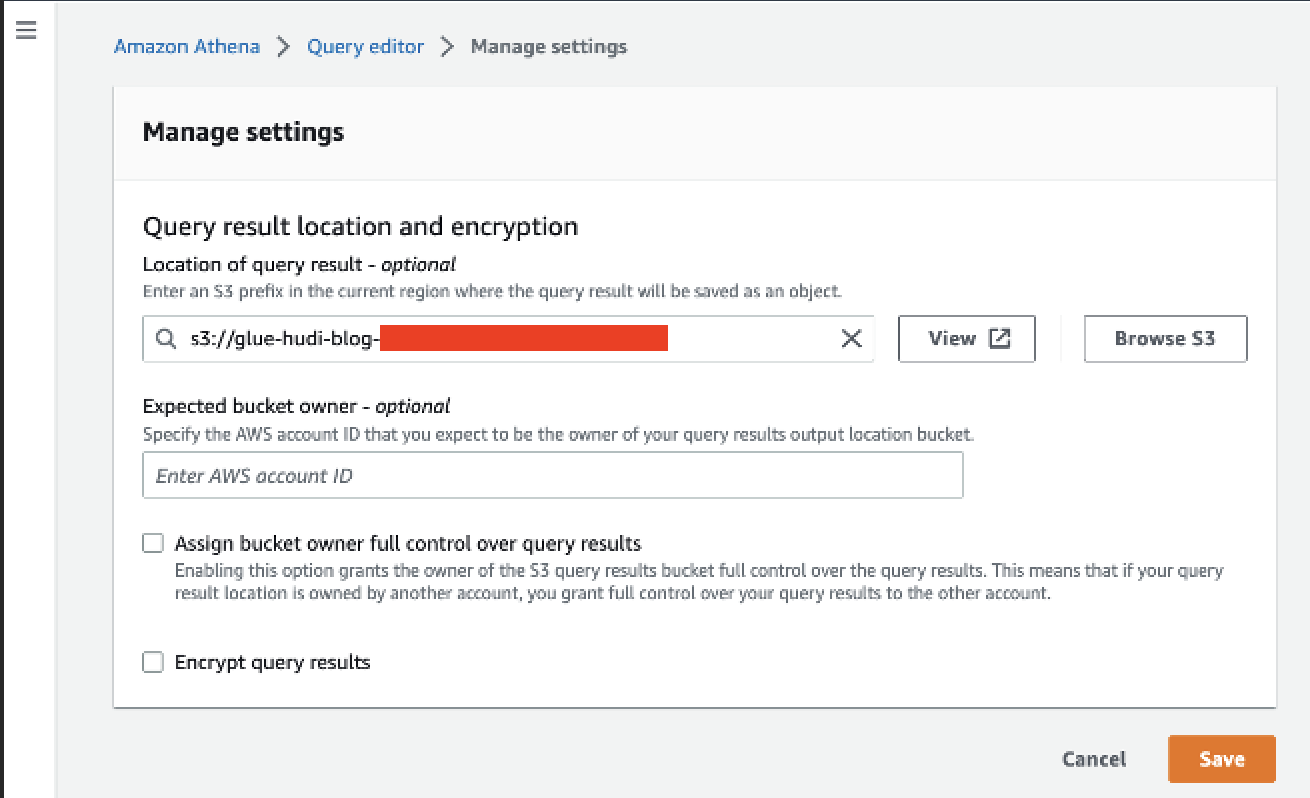The image size is (1310, 798).
Task: Click chevron before Manage settings breadcrumb
Action: (447, 47)
